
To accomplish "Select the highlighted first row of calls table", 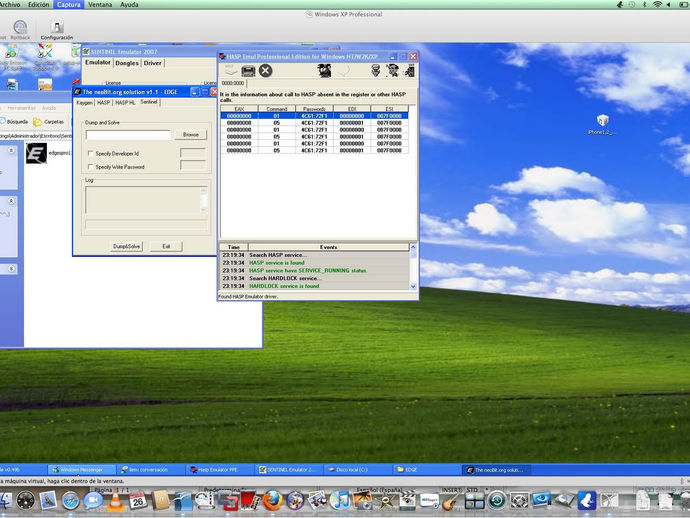I will pyautogui.click(x=314, y=116).
